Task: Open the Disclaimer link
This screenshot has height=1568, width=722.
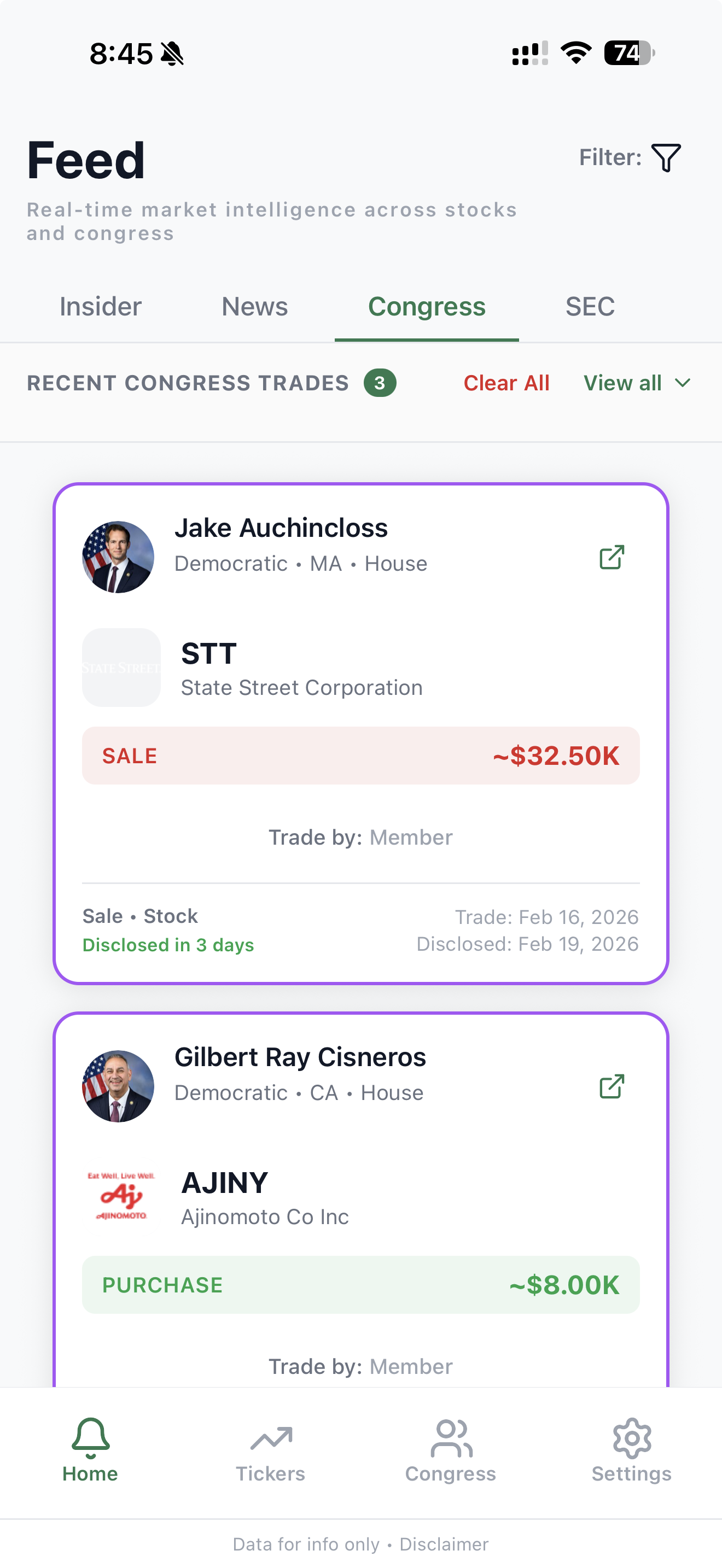Action: pos(444,1544)
